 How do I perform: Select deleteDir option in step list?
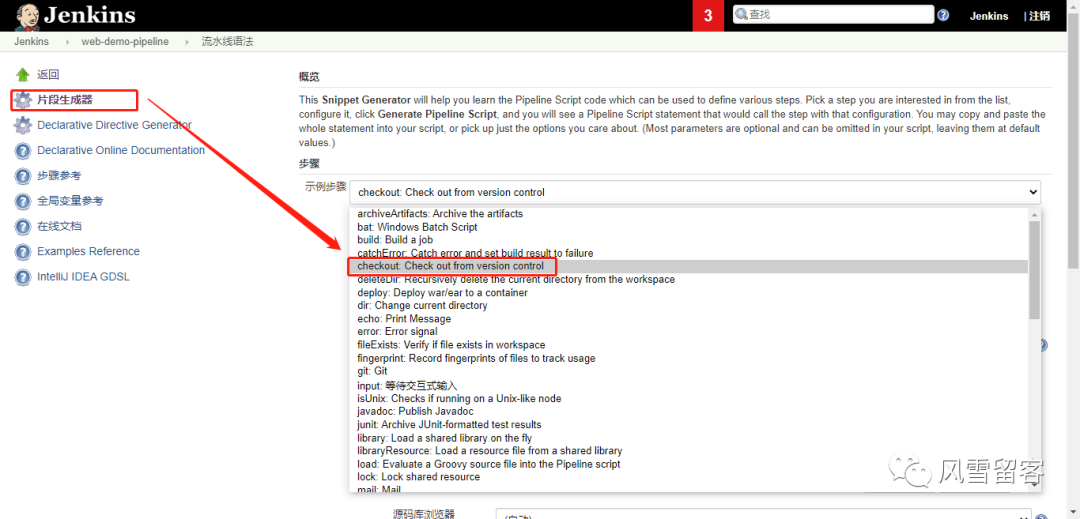coord(689,279)
